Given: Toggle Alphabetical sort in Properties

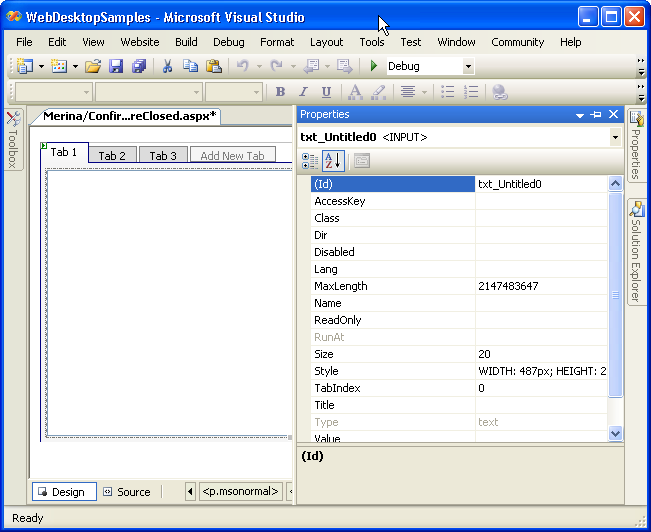Looking at the screenshot, I should [333, 160].
